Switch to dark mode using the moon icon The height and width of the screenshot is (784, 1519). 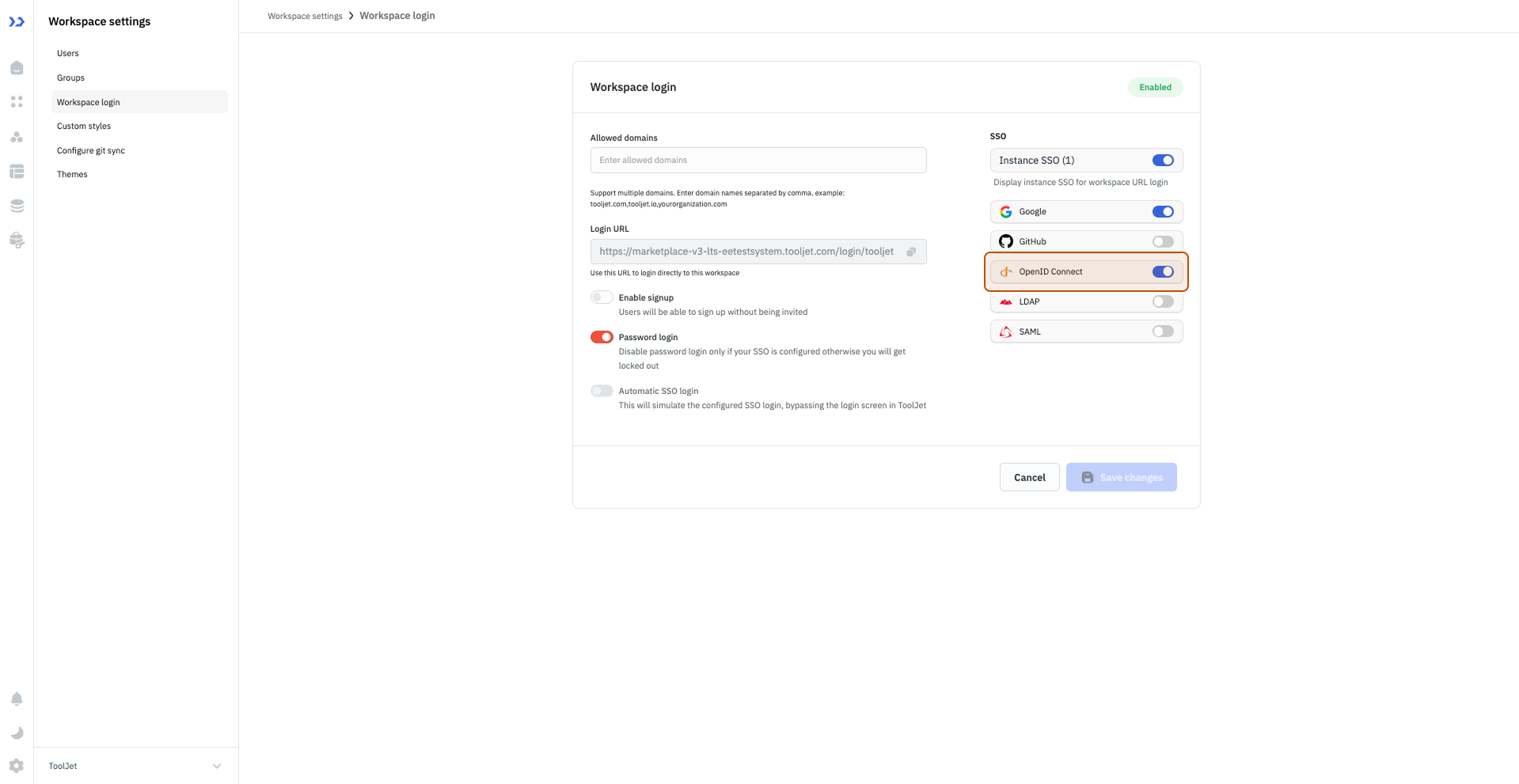click(17, 733)
